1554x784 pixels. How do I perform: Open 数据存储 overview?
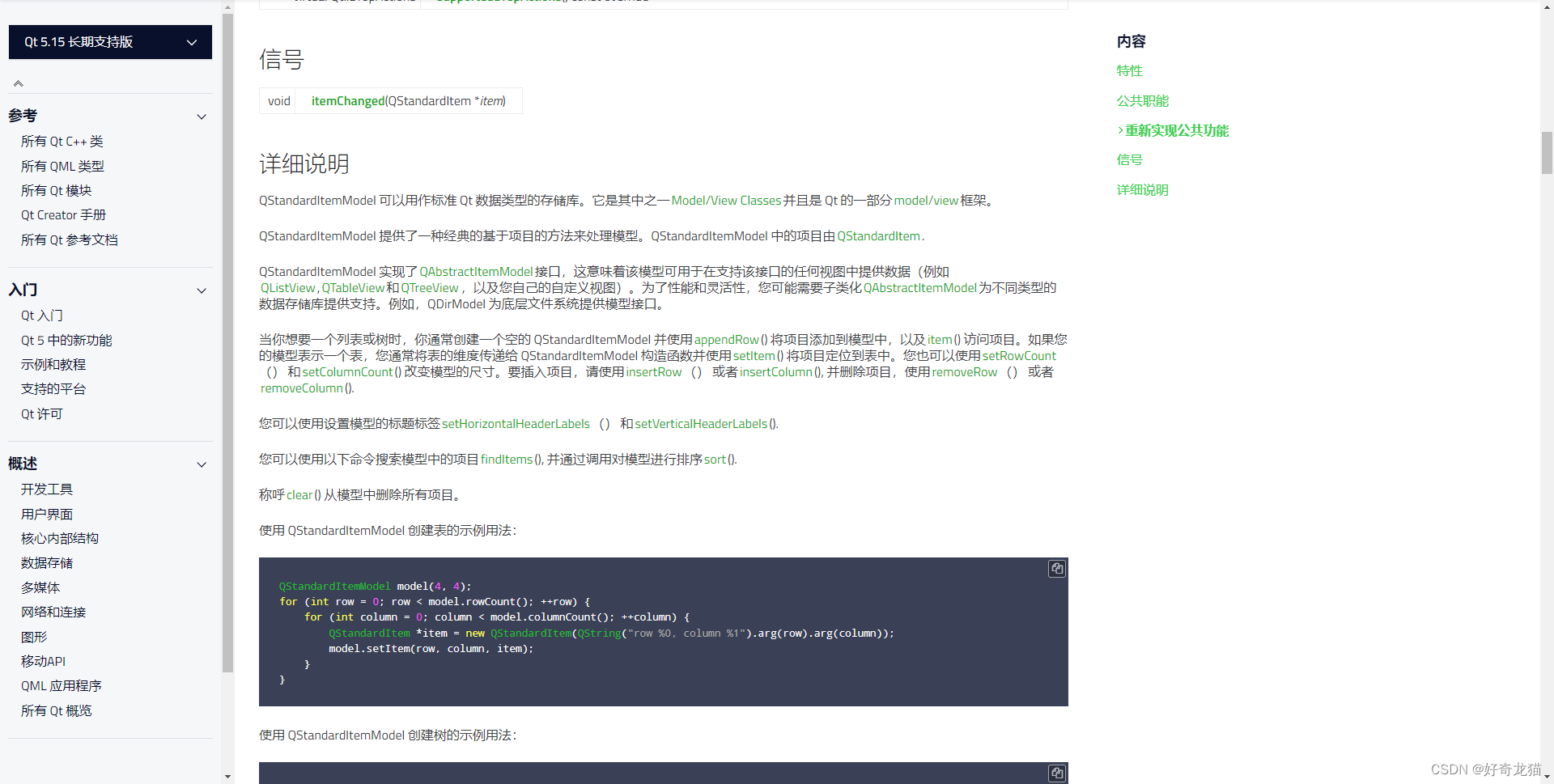(46, 563)
